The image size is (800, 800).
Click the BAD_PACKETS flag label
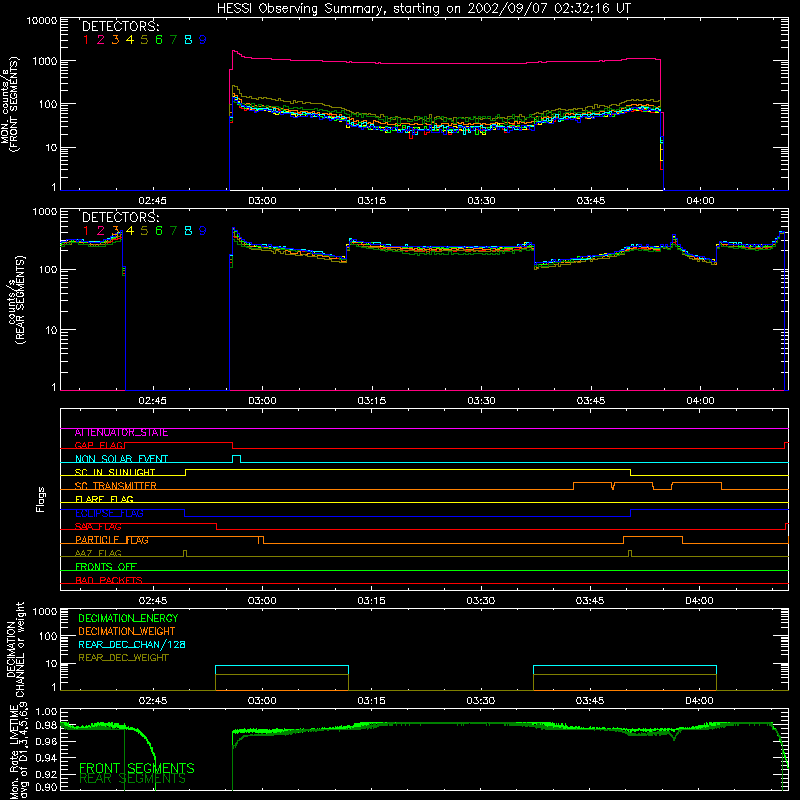coord(109,580)
